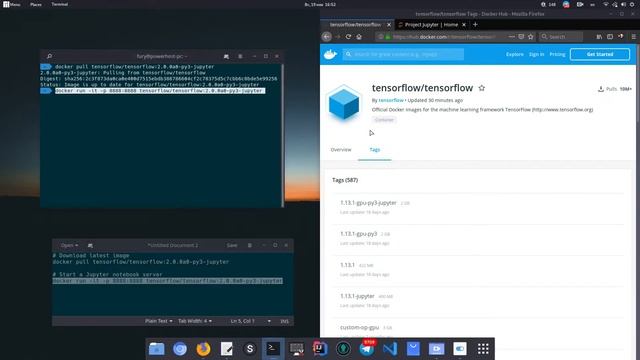Star the tensorflow/tensorflow repository
Screen dimensions: 640x360
pyautogui.click(x=482, y=88)
